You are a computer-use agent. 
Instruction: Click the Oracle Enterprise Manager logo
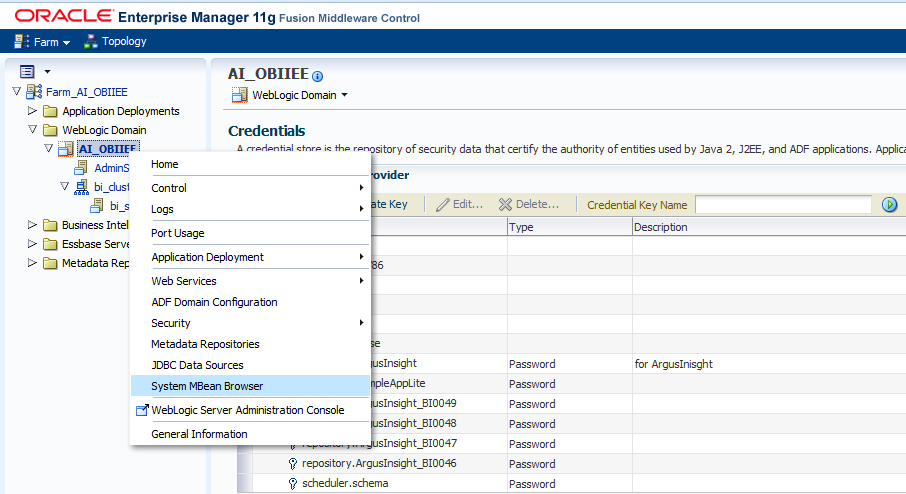[x=217, y=17]
